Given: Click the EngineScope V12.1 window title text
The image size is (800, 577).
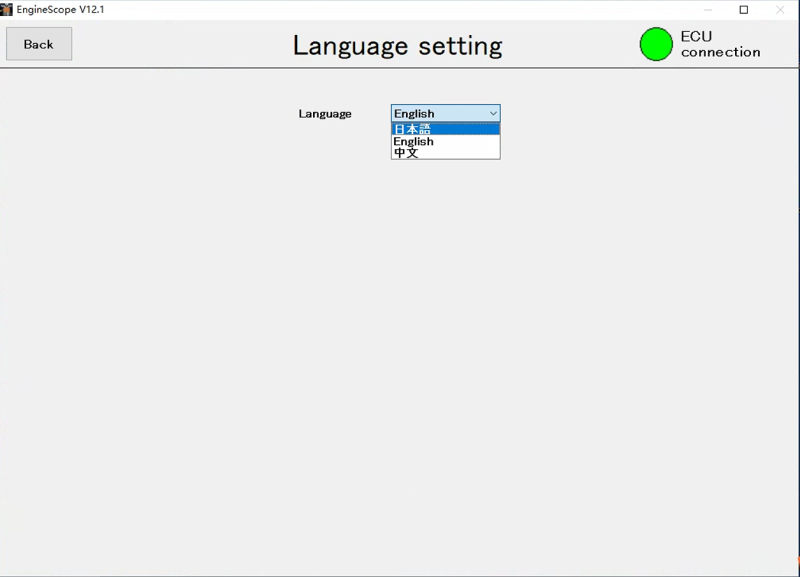Looking at the screenshot, I should tap(60, 9).
